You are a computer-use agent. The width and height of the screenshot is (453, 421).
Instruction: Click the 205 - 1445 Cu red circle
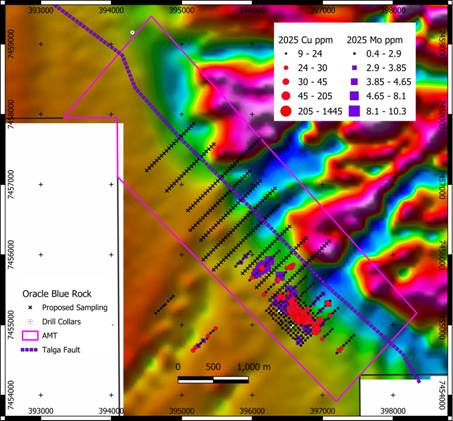pos(286,111)
